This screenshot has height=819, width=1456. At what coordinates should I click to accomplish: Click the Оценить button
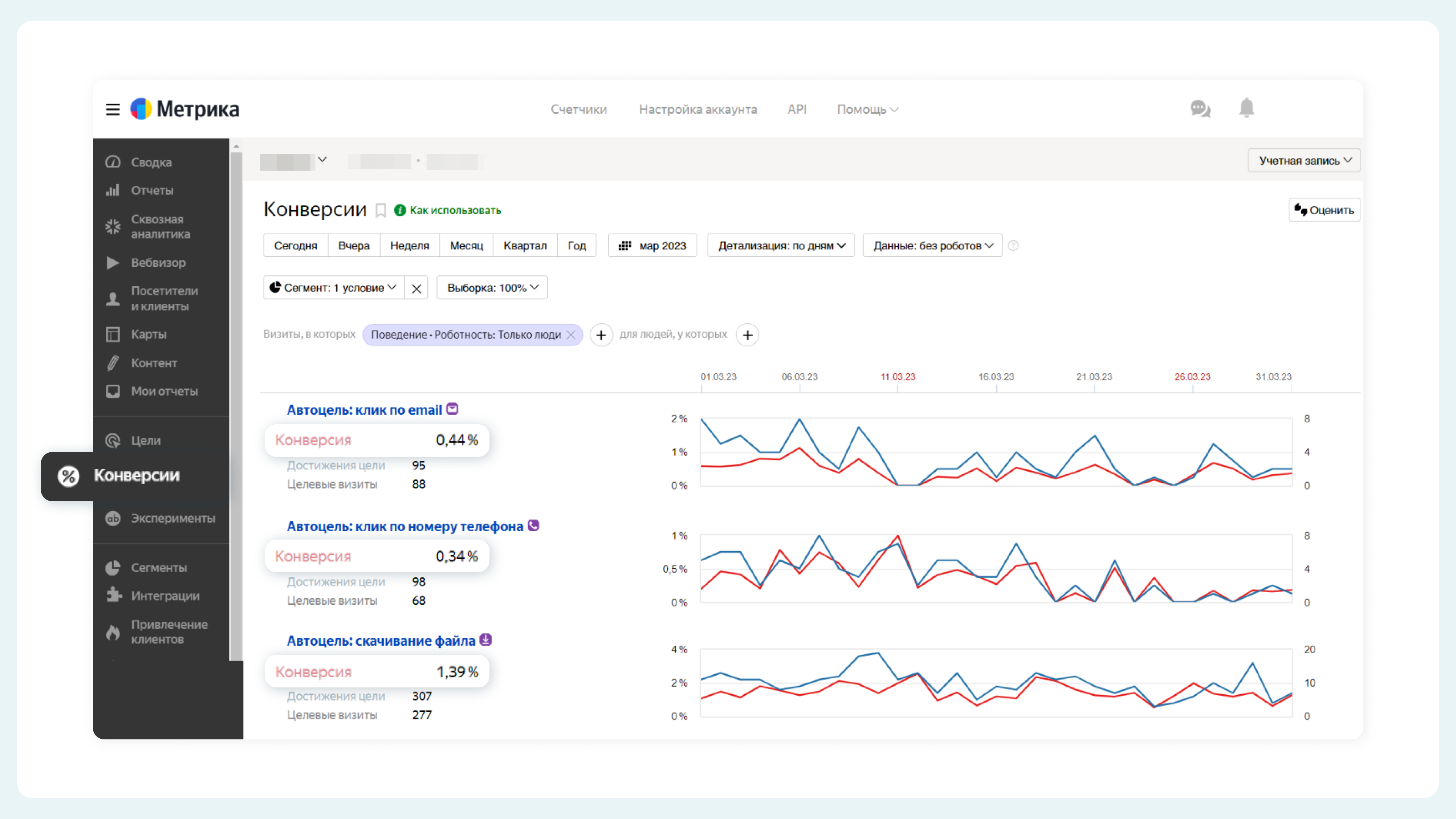tap(1326, 210)
